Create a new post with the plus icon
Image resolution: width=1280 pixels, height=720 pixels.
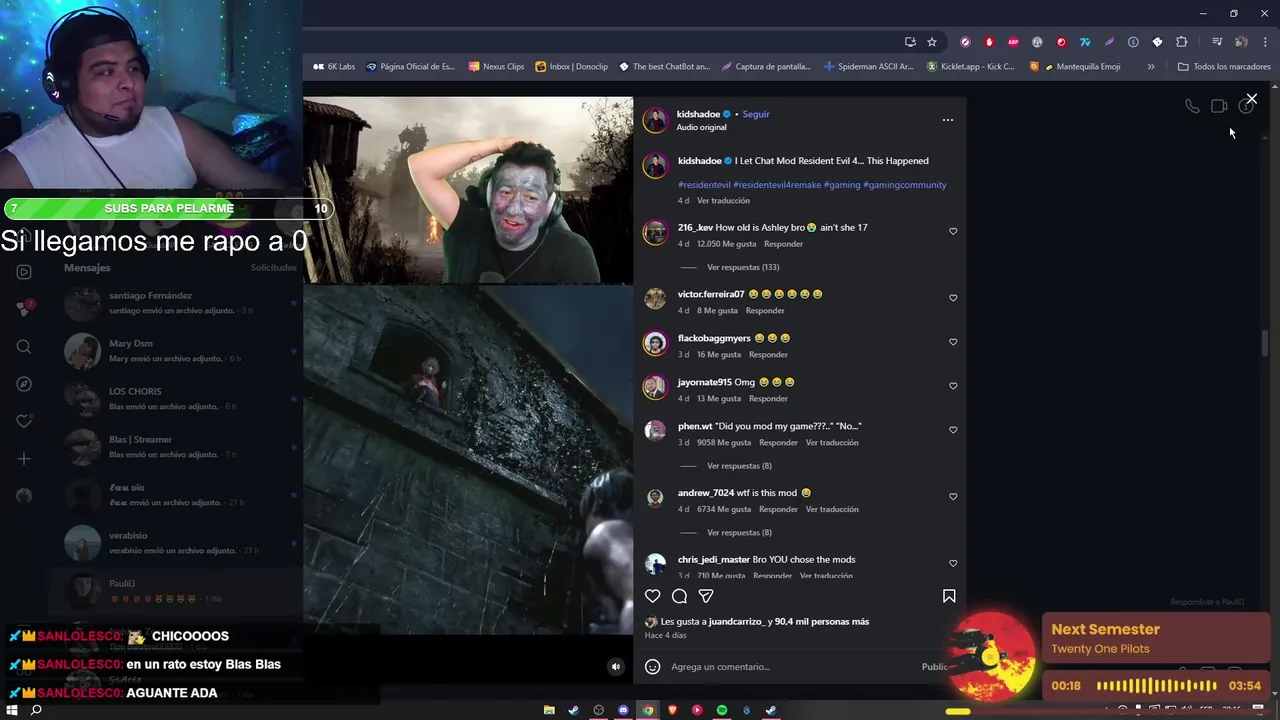(24, 459)
